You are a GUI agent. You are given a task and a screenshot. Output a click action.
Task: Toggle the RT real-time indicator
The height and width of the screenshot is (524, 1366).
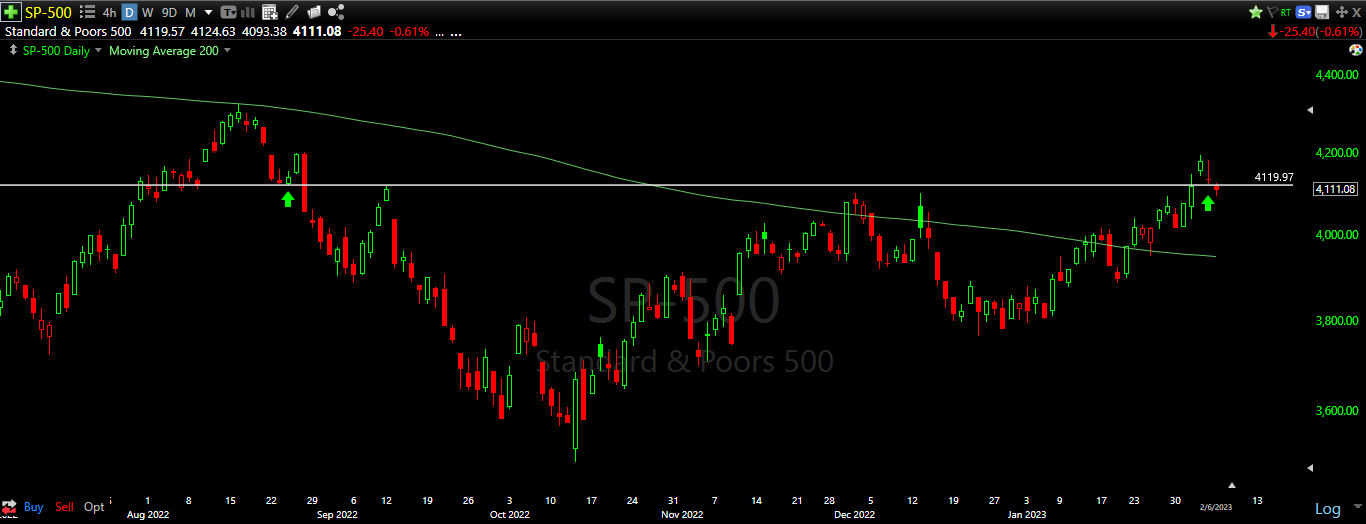click(x=1286, y=12)
